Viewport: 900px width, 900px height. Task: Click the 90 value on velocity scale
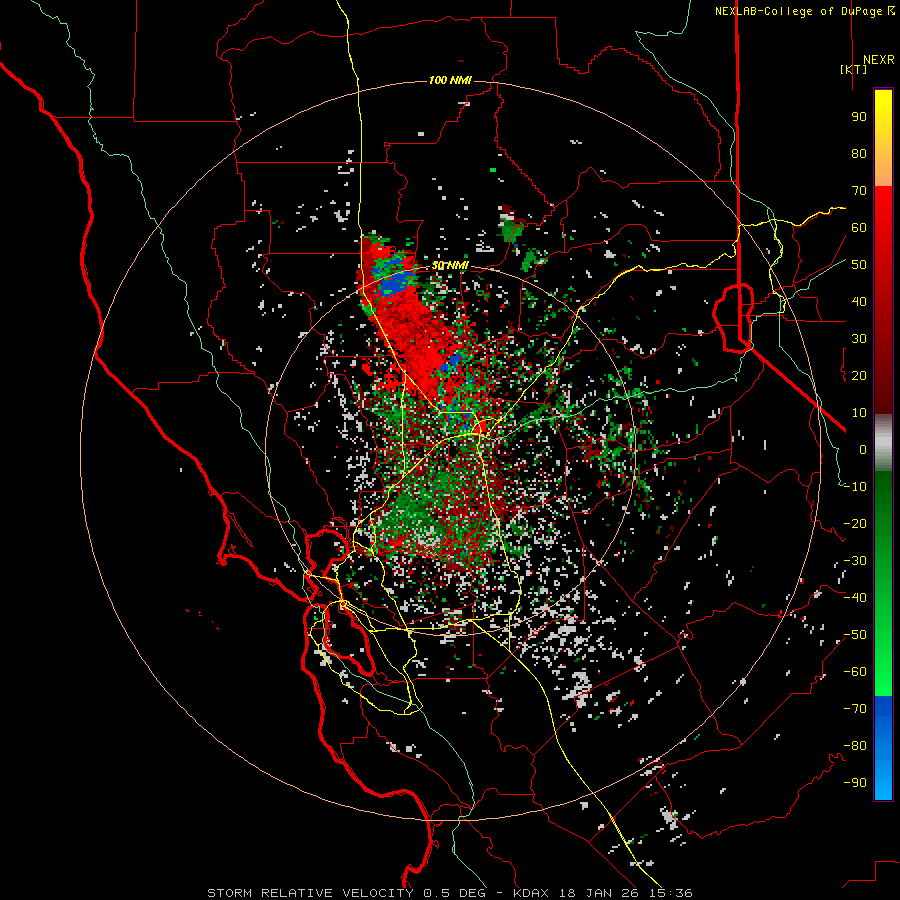coord(859,117)
